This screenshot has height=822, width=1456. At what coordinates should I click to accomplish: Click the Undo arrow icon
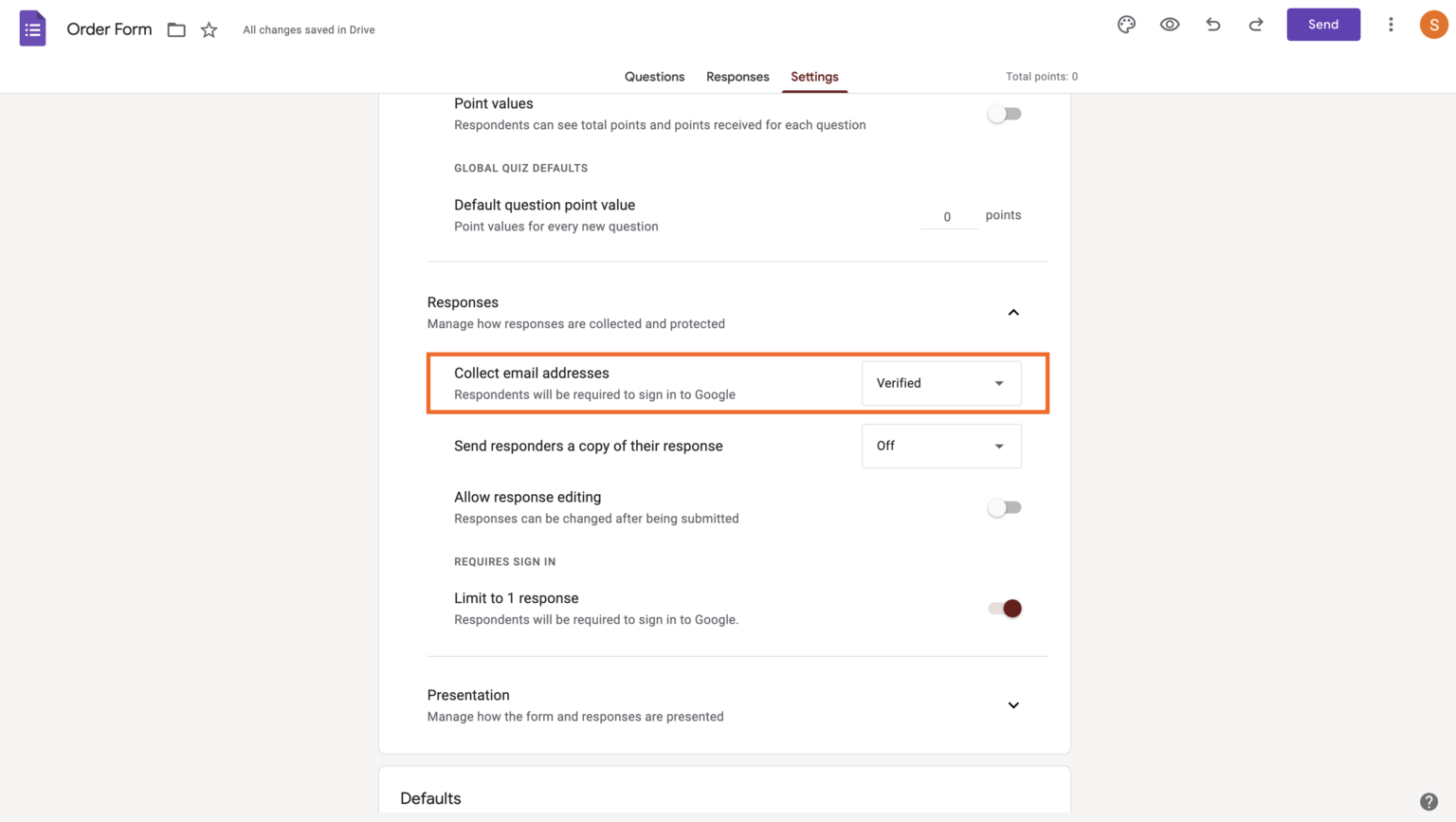coord(1212,25)
